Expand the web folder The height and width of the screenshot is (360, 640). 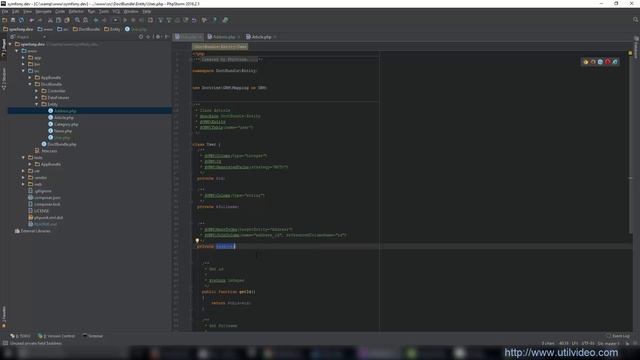[23, 184]
